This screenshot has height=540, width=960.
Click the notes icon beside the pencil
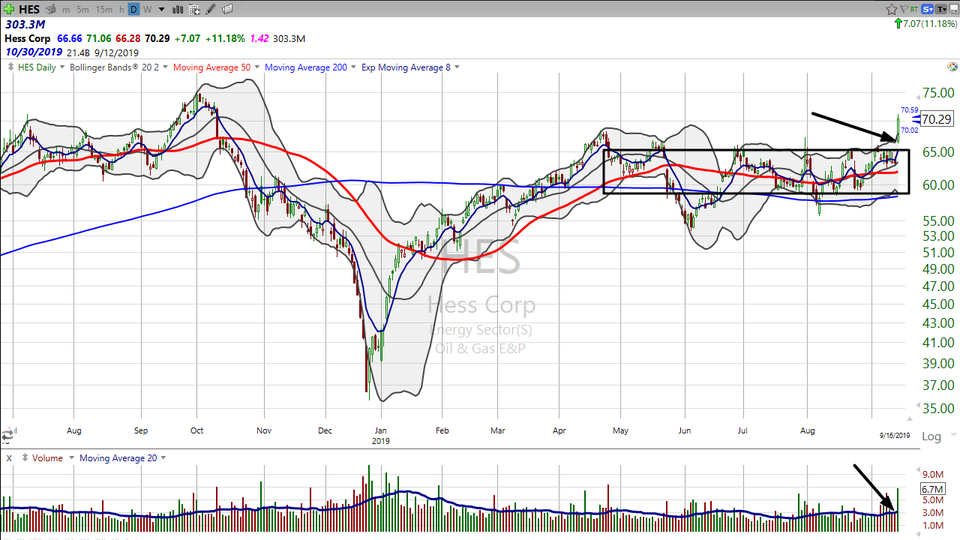coord(228,9)
